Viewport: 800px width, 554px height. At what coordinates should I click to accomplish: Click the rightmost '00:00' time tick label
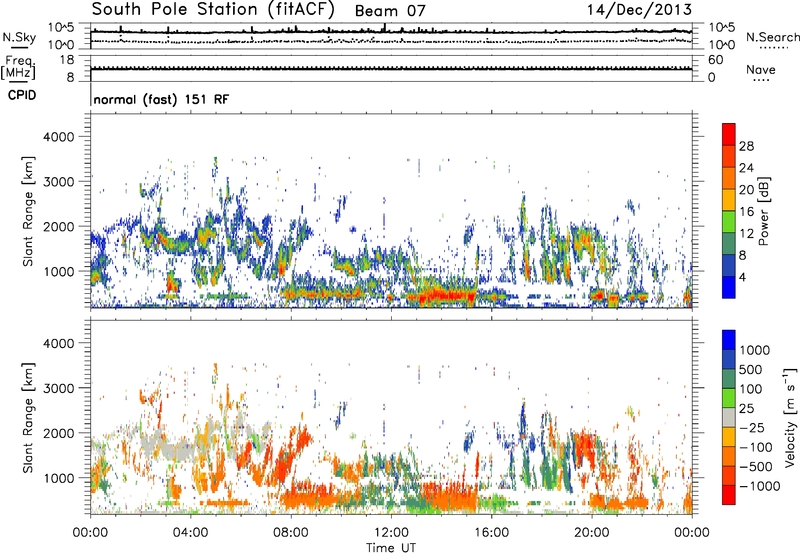[692, 533]
